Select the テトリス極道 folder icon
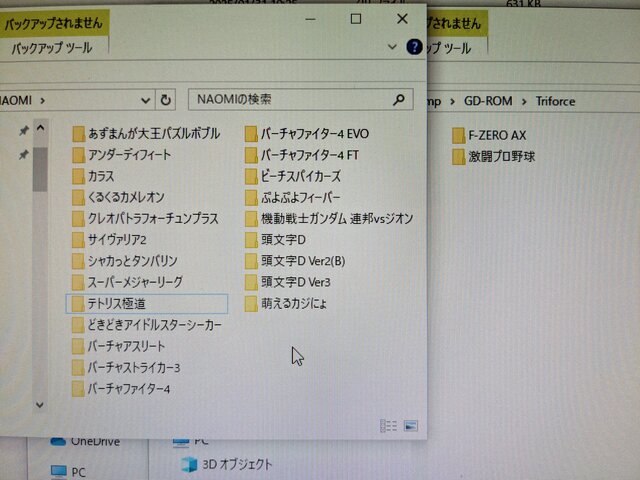Image resolution: width=640 pixels, height=480 pixels. (78, 304)
